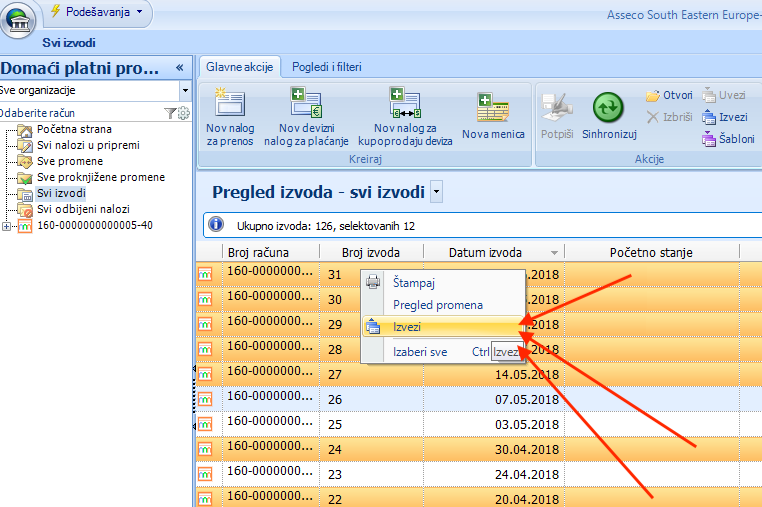762x507 pixels.
Task: Choose Pregled promena in context menu
Action: click(443, 305)
